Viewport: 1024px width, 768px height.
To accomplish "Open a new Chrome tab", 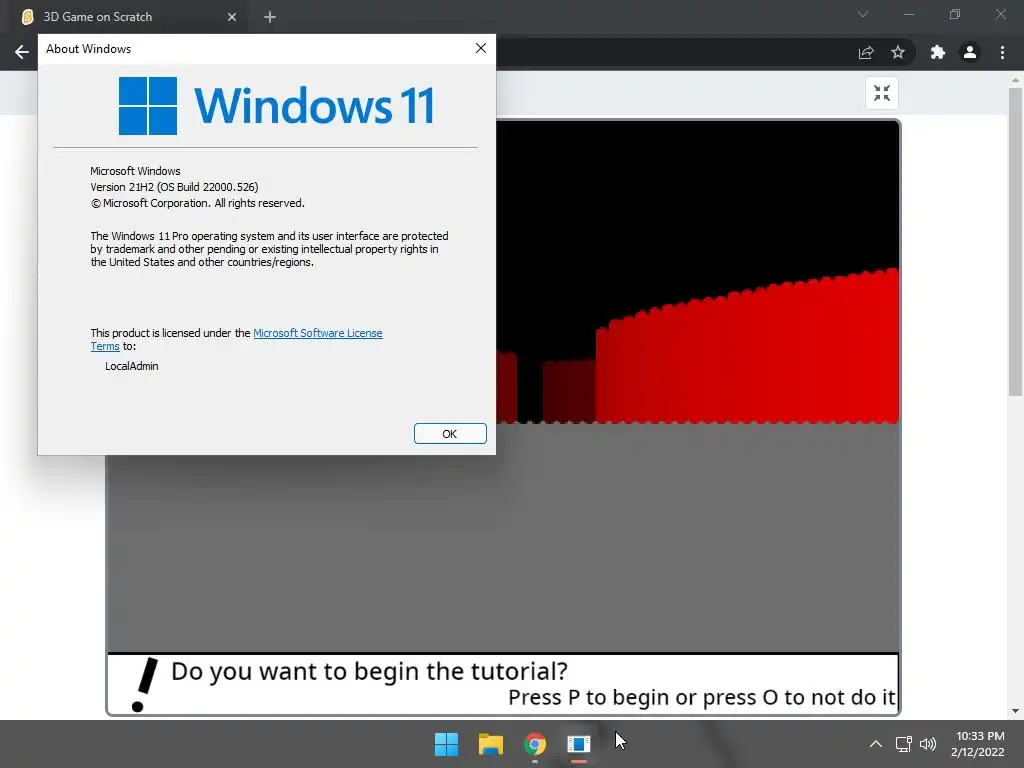I will pyautogui.click(x=270, y=17).
